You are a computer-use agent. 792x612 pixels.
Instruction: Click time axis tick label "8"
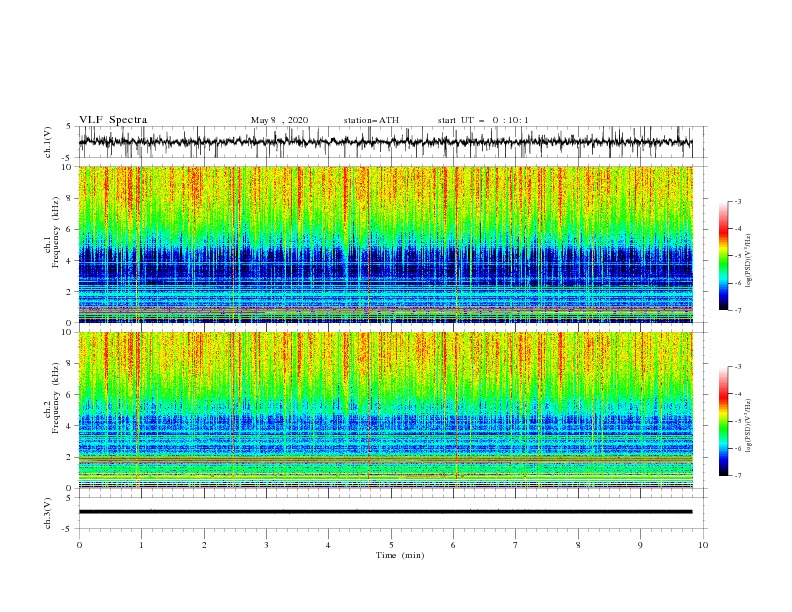point(578,545)
